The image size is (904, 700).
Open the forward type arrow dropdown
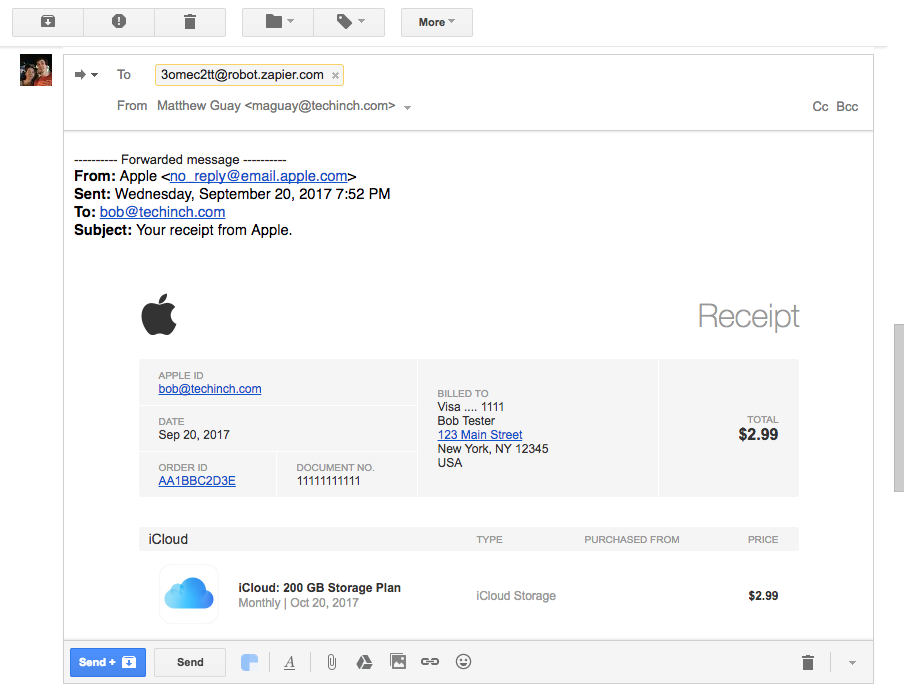pos(86,74)
